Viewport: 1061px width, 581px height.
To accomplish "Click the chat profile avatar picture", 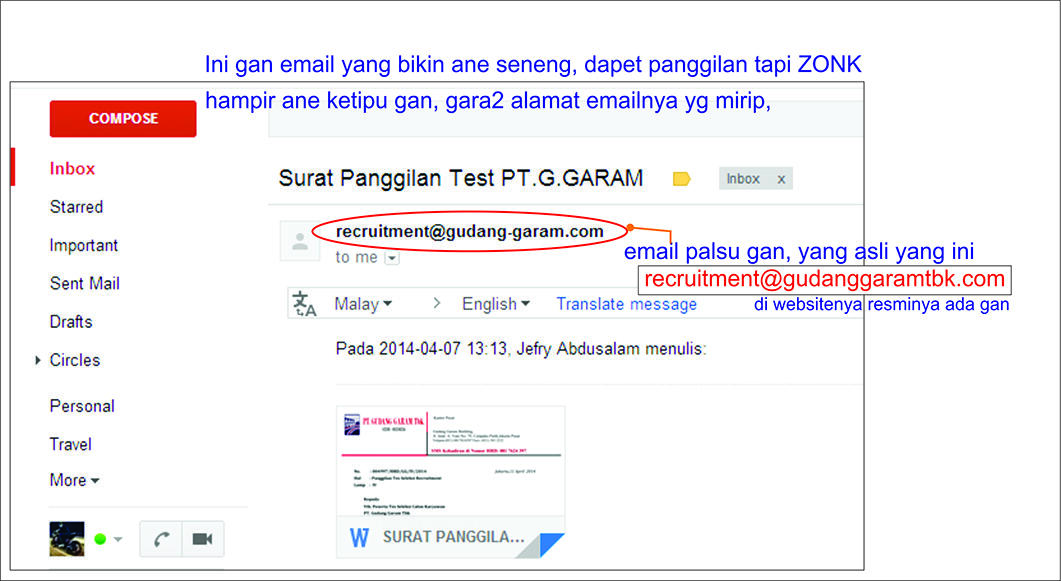I will 67,539.
